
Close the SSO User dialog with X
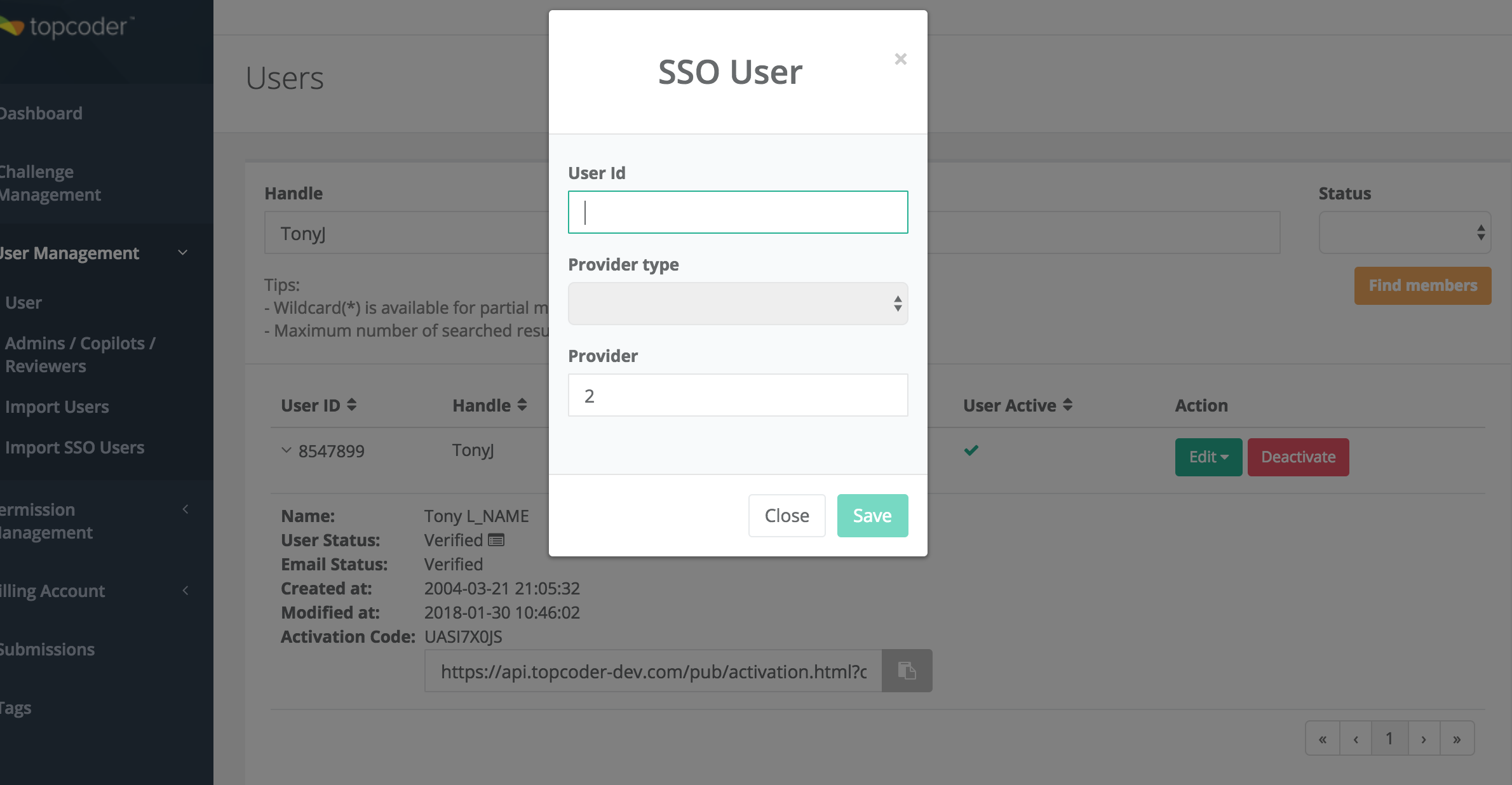click(900, 59)
